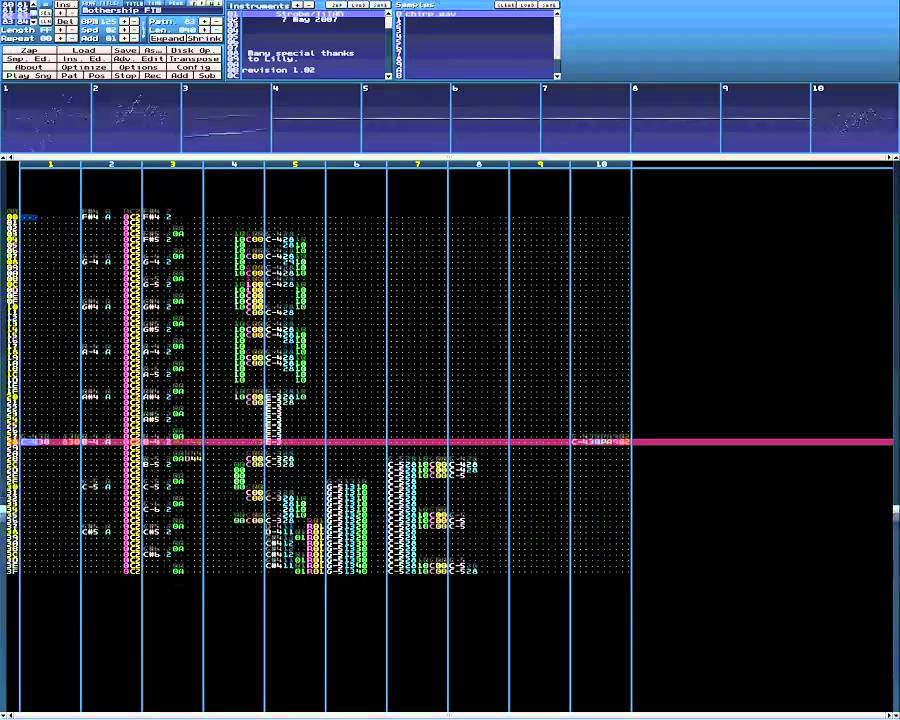
Task: Remove a channel with Sub button
Action: (207, 76)
